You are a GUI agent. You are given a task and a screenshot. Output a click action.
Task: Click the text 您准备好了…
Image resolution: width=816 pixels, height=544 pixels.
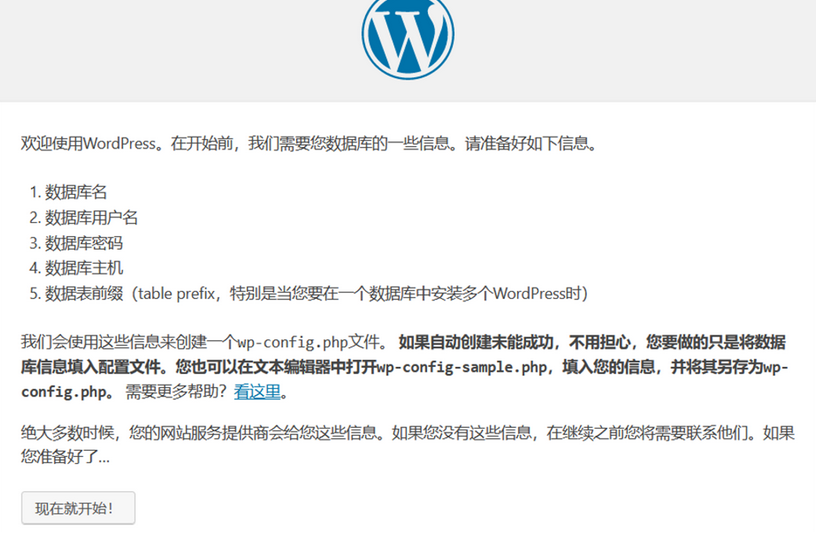pos(66,457)
